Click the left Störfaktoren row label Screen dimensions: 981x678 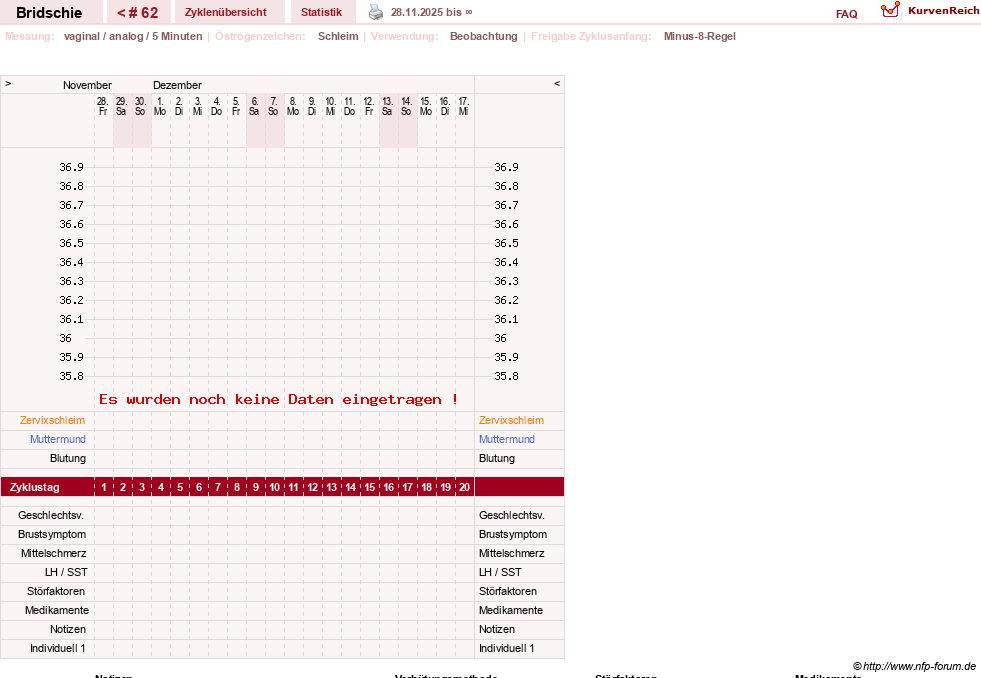tap(56, 591)
